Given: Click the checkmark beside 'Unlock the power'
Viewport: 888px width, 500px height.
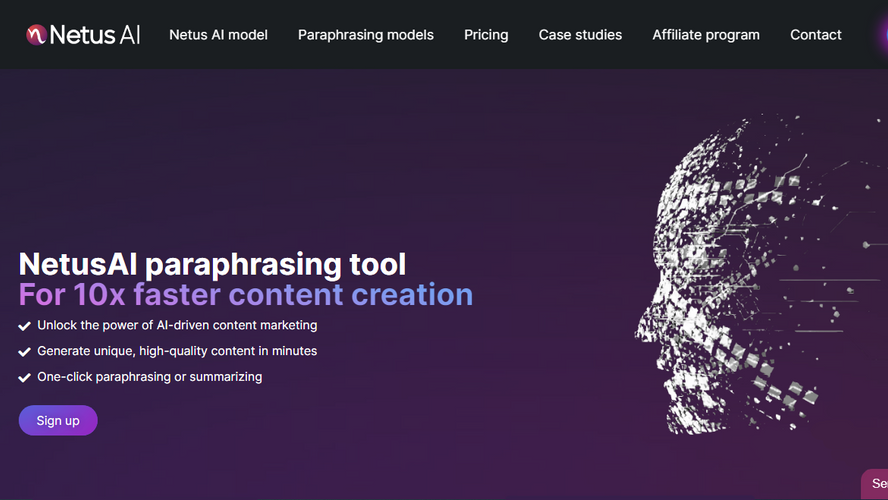Looking at the screenshot, I should pyautogui.click(x=24, y=326).
